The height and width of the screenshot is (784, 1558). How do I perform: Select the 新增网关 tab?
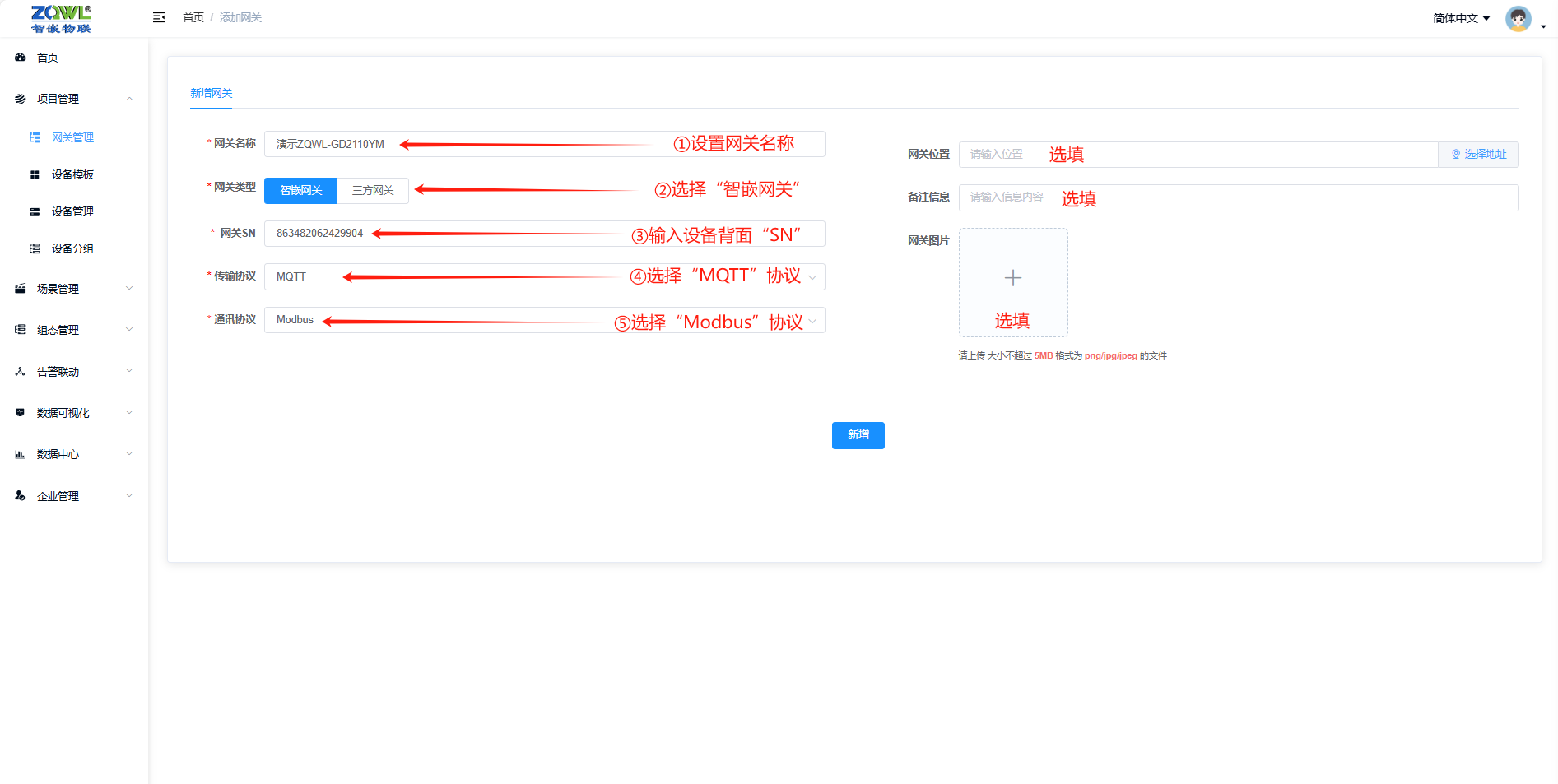point(212,94)
